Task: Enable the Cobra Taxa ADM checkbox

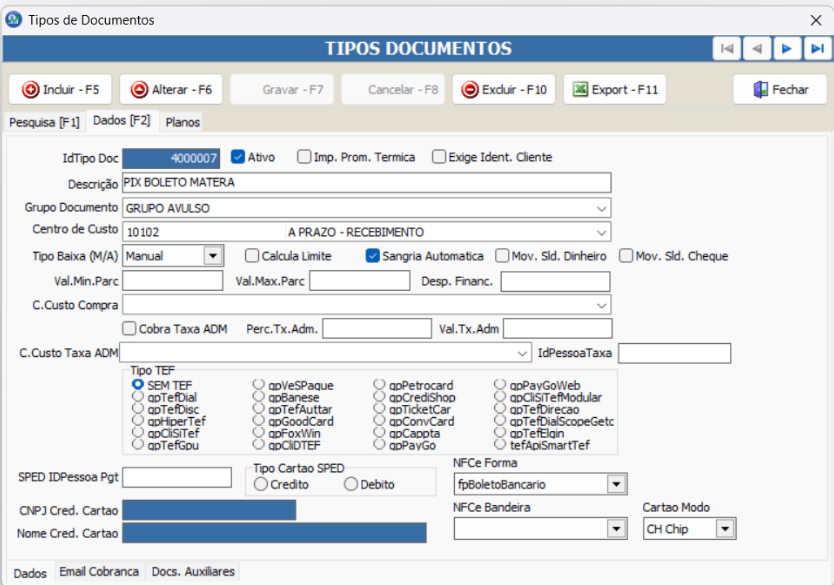Action: [x=130, y=328]
